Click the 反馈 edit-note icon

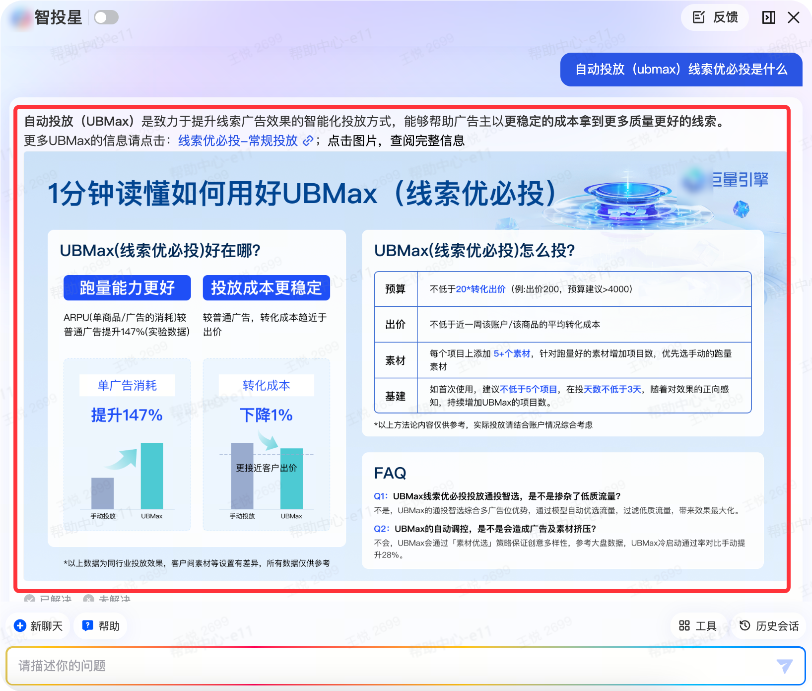click(699, 18)
